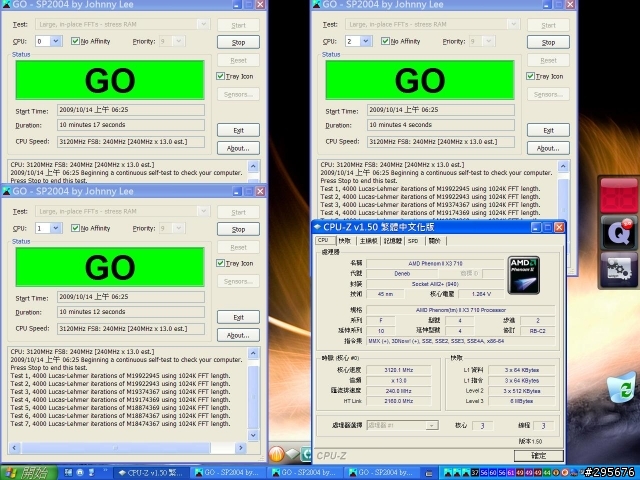
Task: Uncheck Tray Icon in the CPU 1 window
Action: pyautogui.click(x=220, y=263)
